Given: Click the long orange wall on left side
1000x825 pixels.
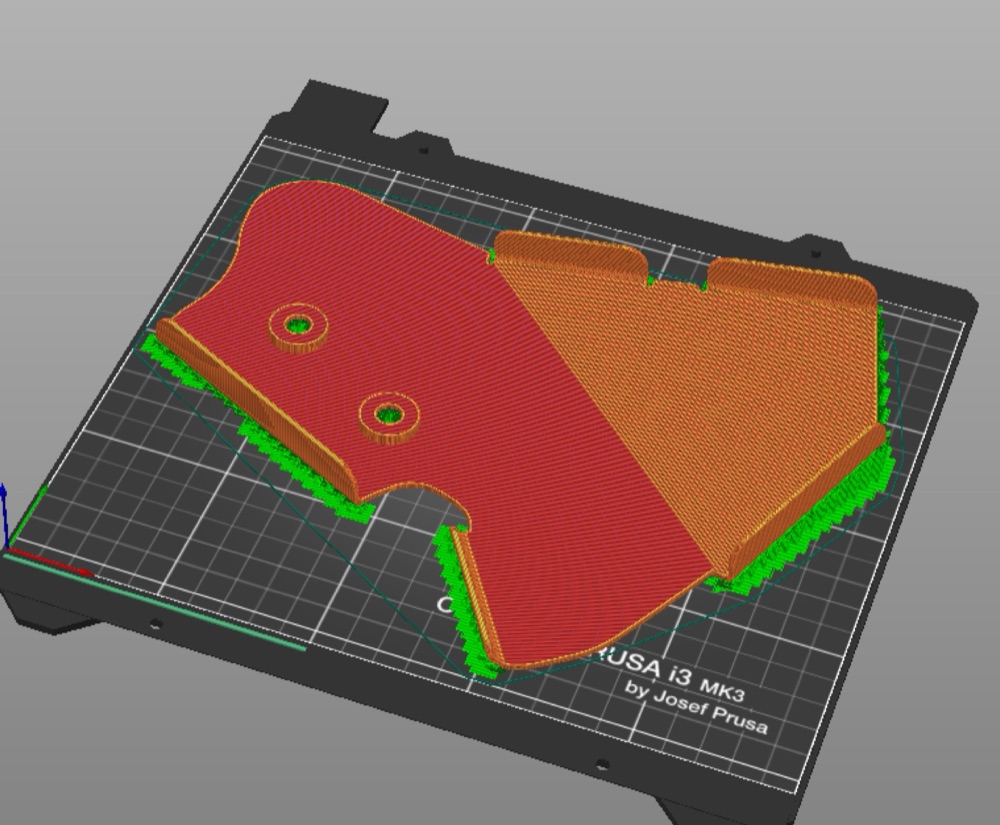Looking at the screenshot, I should (x=258, y=408).
